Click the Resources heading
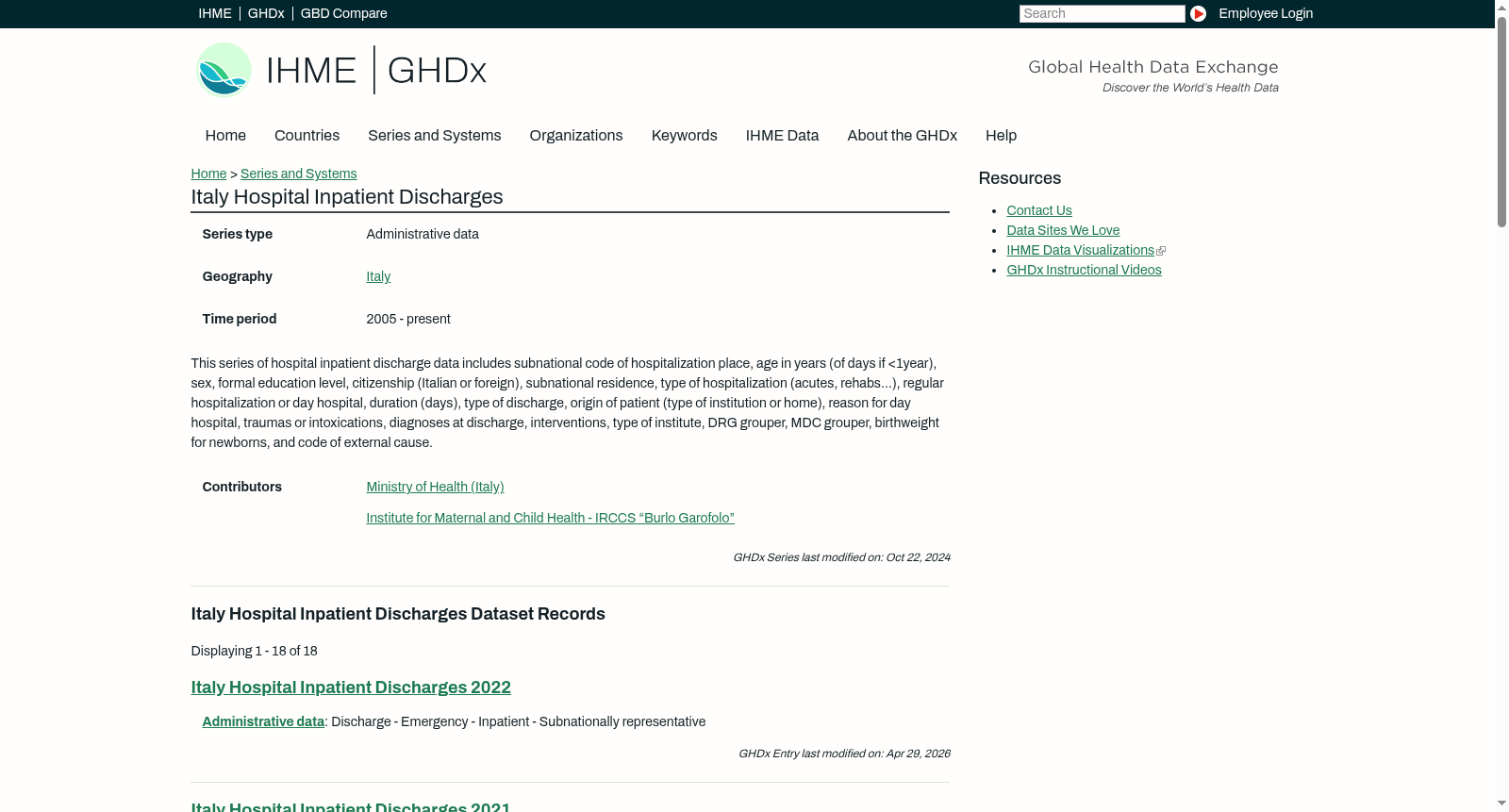 pyautogui.click(x=1020, y=178)
